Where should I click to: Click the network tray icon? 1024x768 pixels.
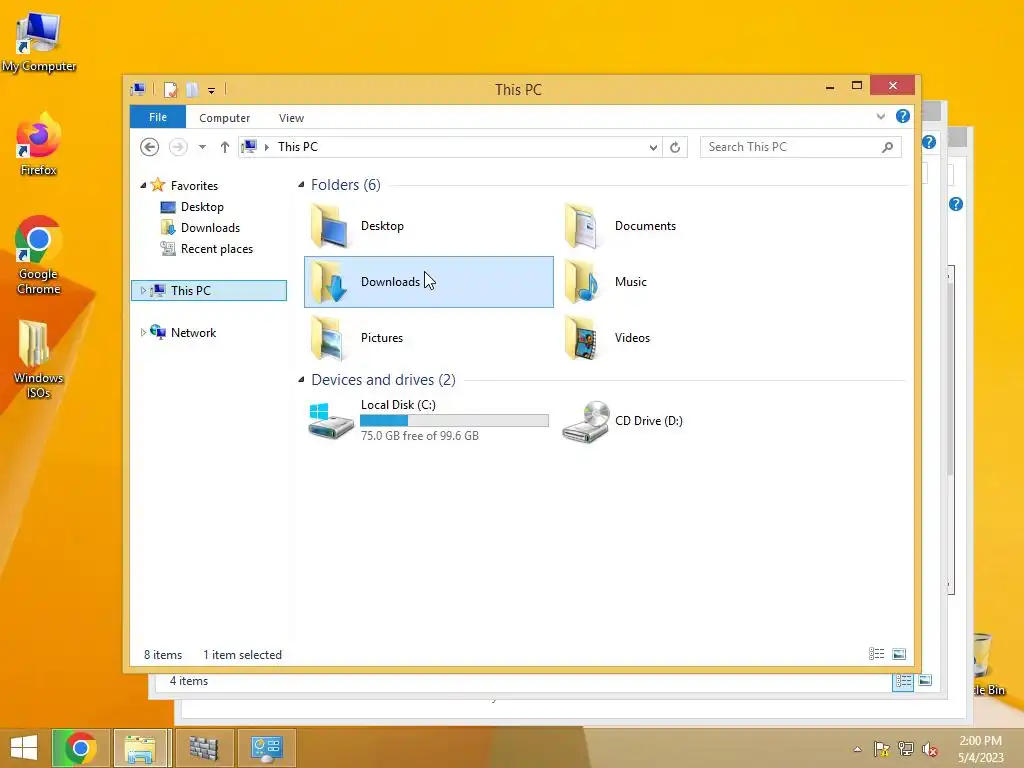906,749
